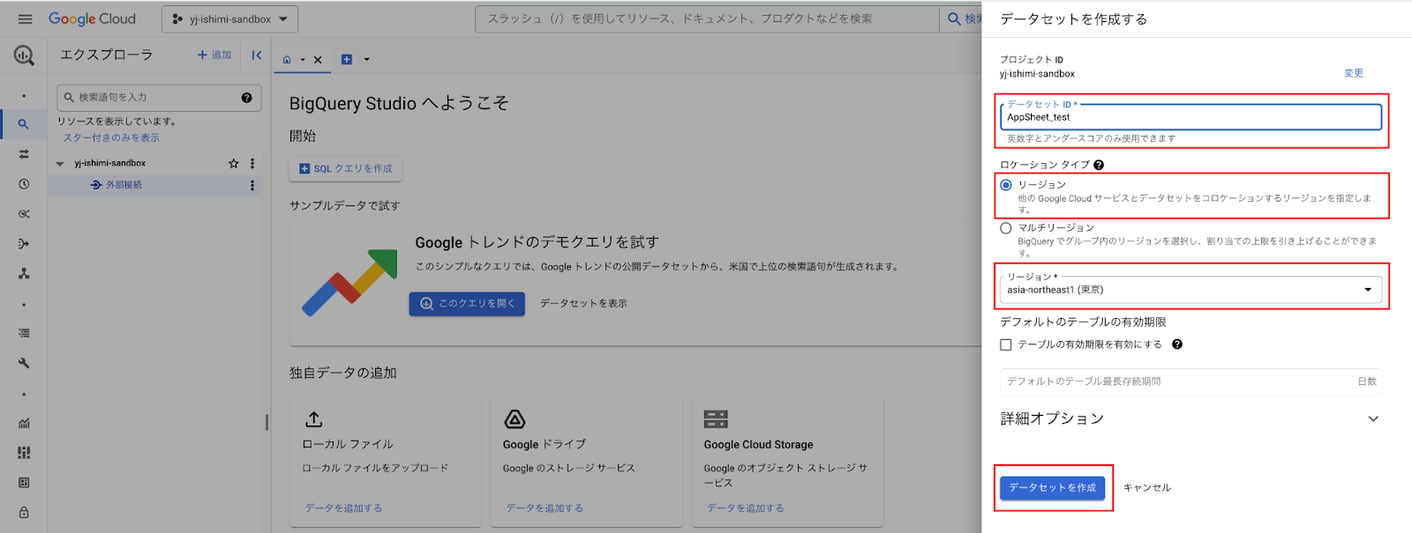
Task: Click the キャンセル button
Action: tap(1146, 488)
